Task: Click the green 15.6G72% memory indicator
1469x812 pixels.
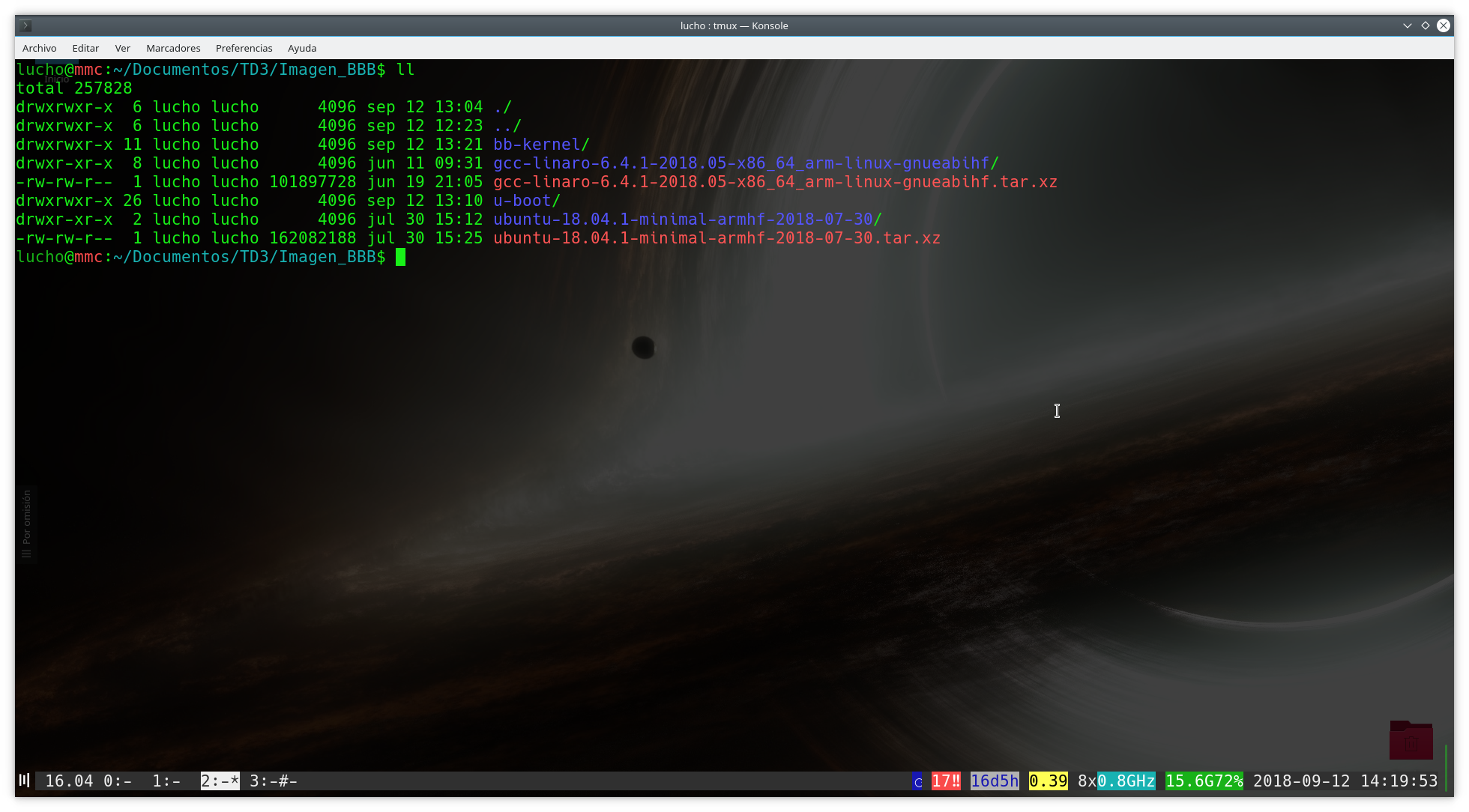Action: [1204, 781]
